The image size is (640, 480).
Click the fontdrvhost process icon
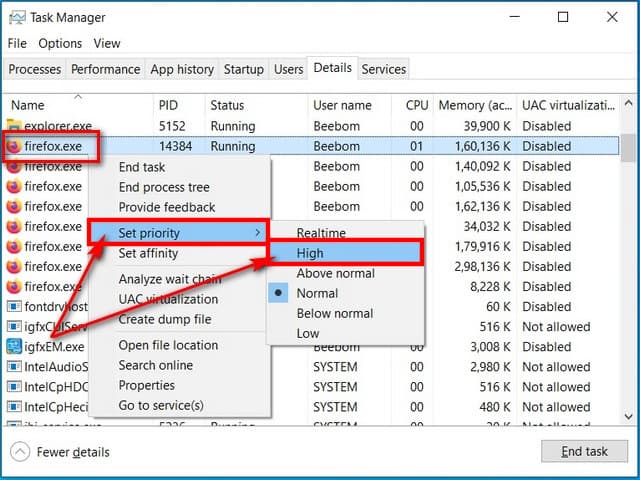[x=14, y=306]
